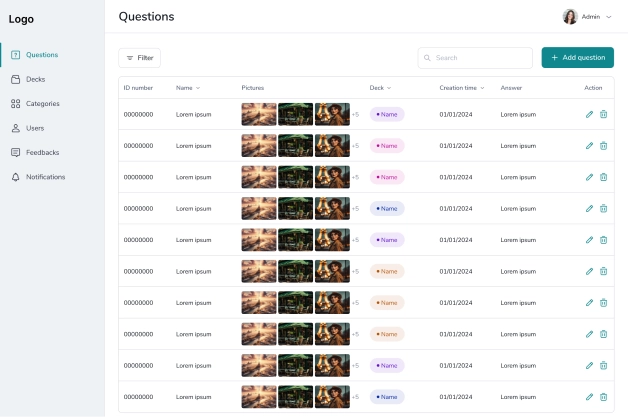Select Questions in the sidebar
The width and height of the screenshot is (628, 417).
pyautogui.click(x=42, y=55)
